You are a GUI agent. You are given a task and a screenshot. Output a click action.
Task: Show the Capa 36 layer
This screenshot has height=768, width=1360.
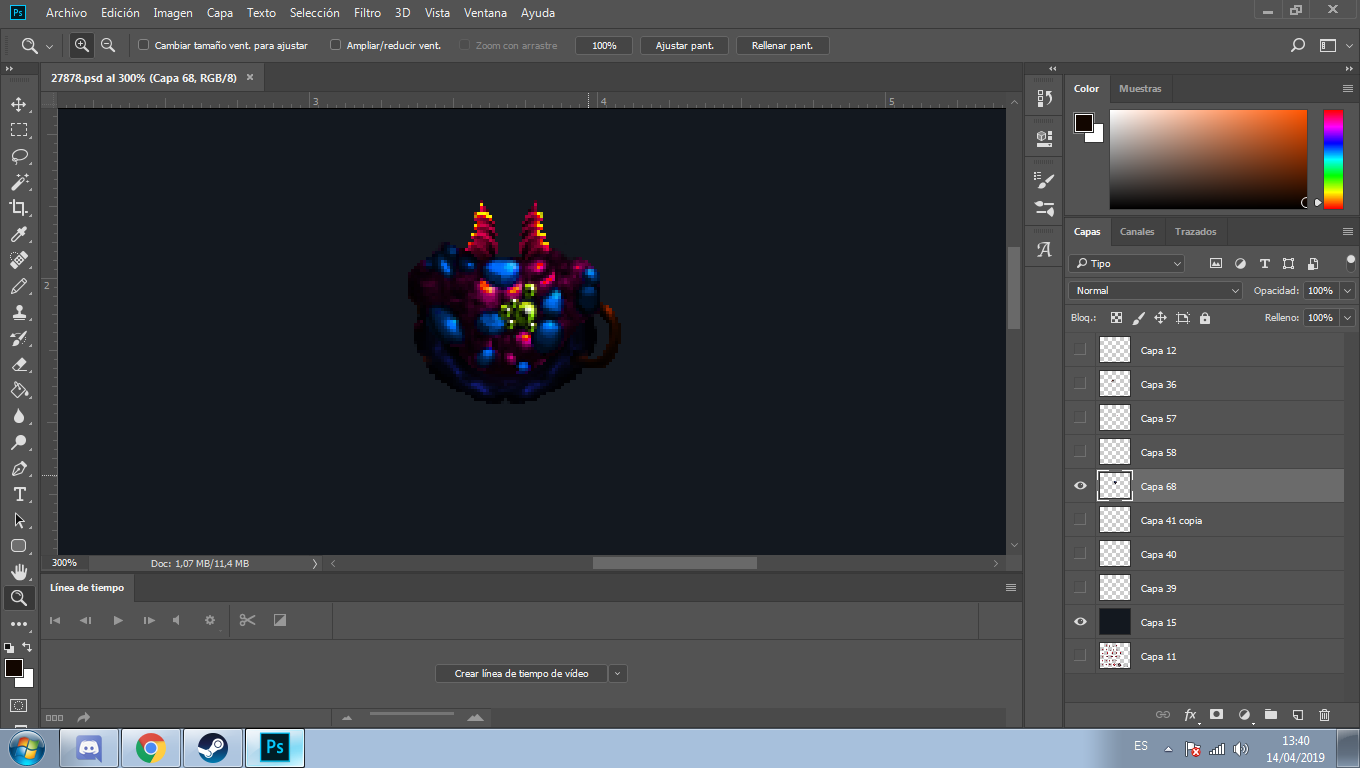pyautogui.click(x=1080, y=384)
